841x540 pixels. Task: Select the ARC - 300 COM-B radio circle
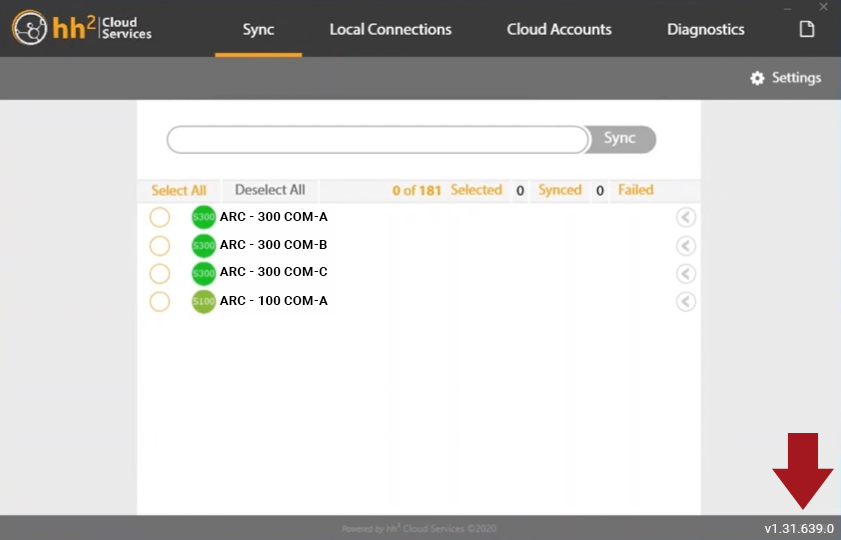160,246
